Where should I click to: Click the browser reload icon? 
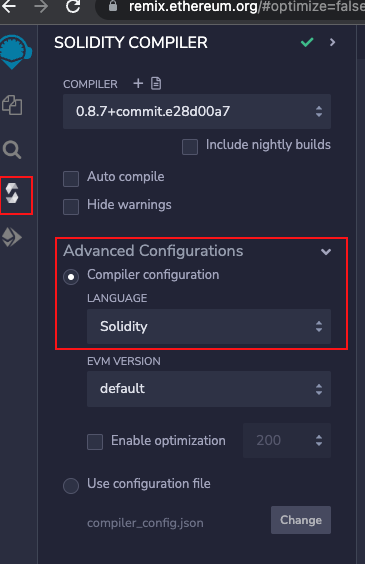(x=73, y=6)
